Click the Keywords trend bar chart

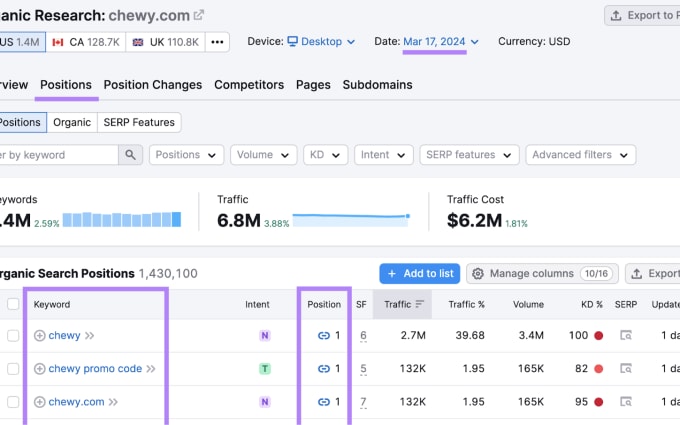point(122,219)
